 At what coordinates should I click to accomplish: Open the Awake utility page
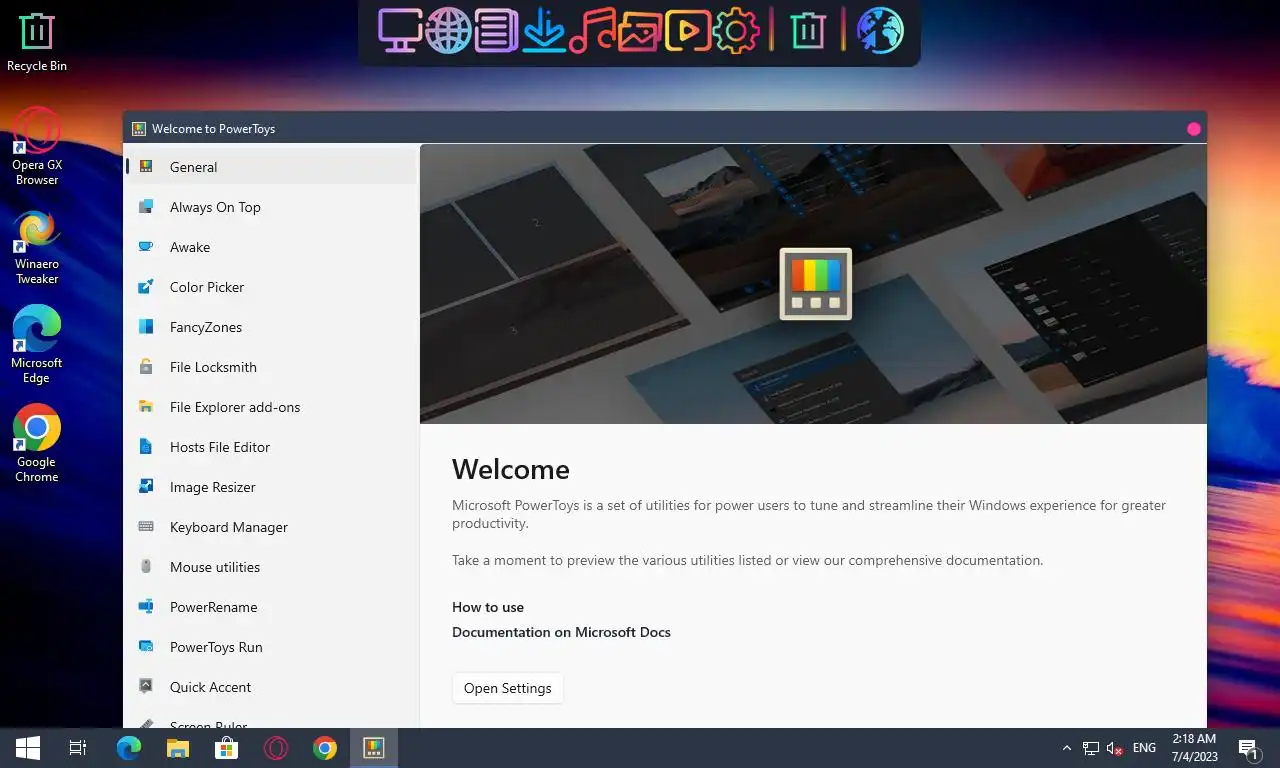270,247
